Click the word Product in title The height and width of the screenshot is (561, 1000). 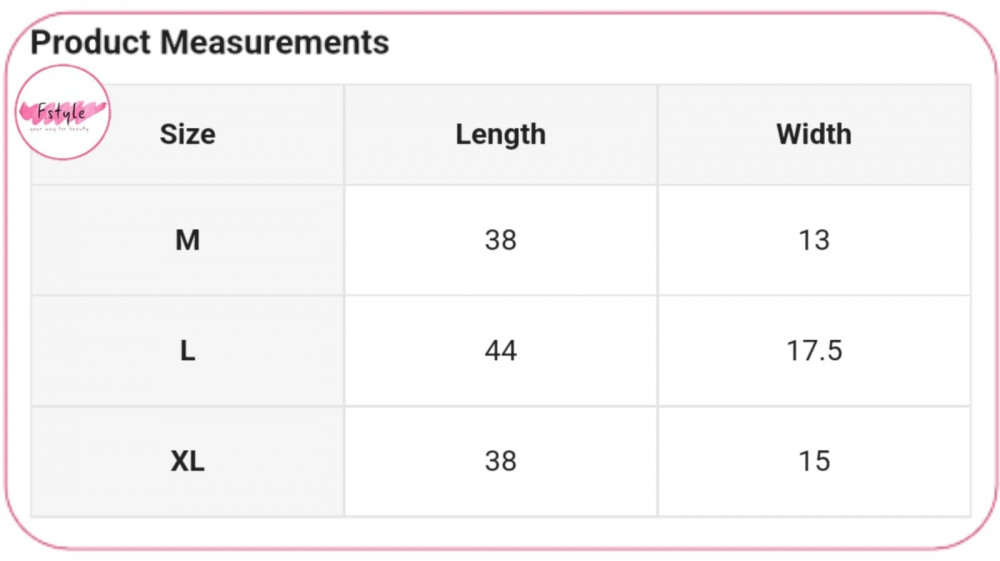[x=90, y=43]
